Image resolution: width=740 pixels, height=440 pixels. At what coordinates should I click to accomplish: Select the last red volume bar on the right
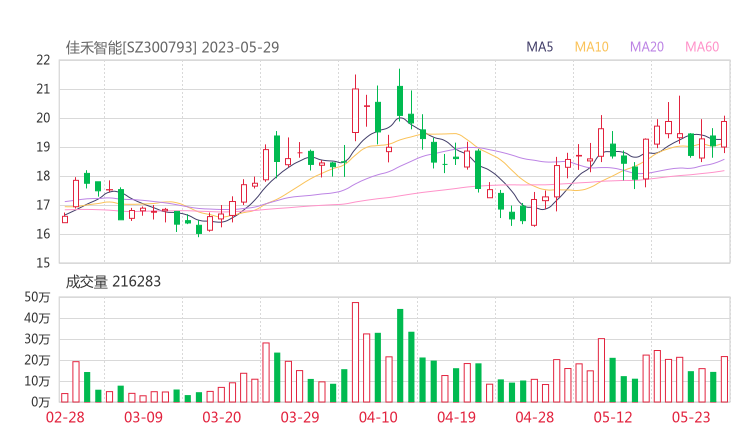pyautogui.click(x=724, y=379)
